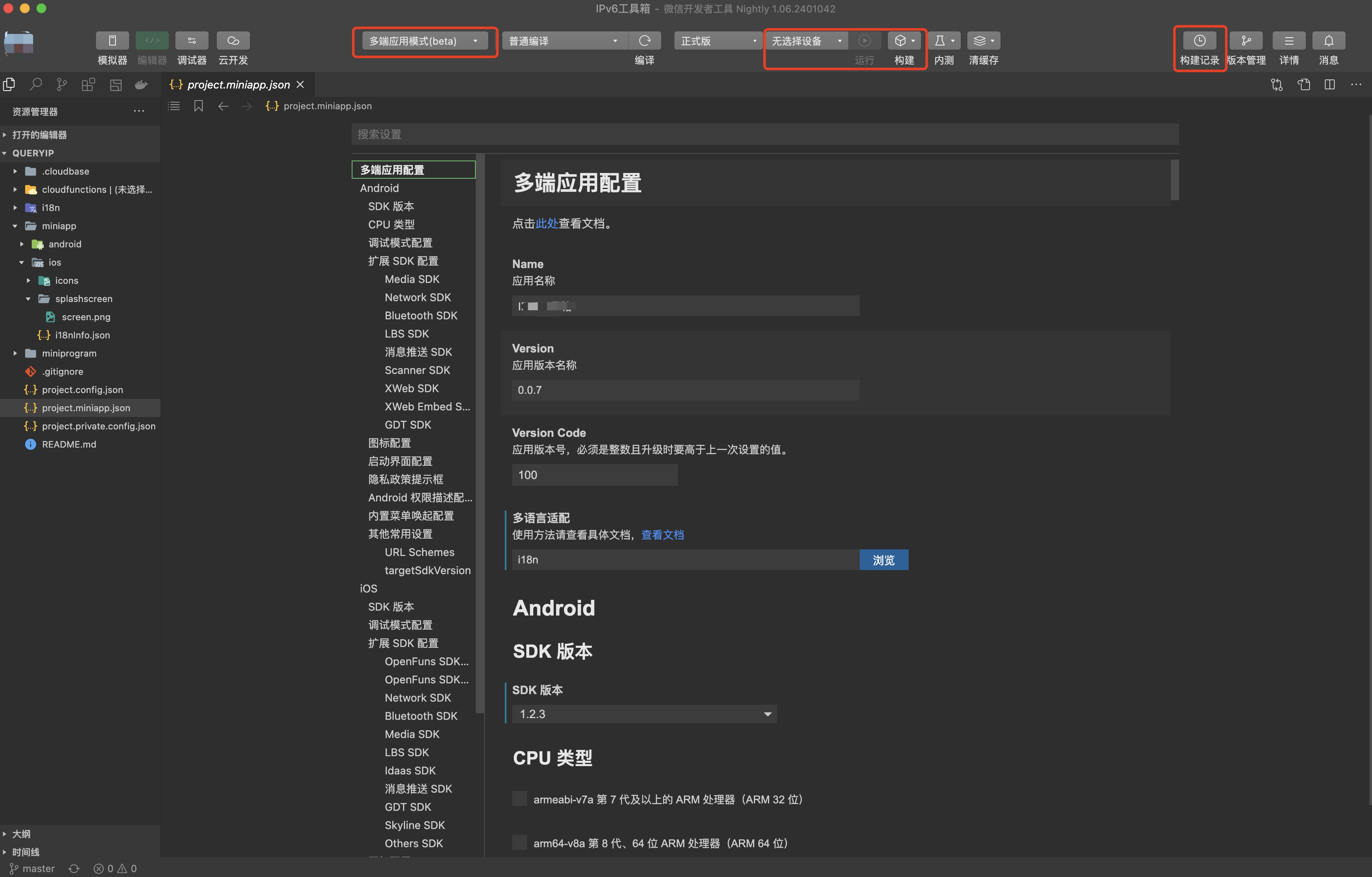Check the arm64-v8a ARM 64 位 checkbox
Image resolution: width=1372 pixels, height=877 pixels.
(x=520, y=842)
